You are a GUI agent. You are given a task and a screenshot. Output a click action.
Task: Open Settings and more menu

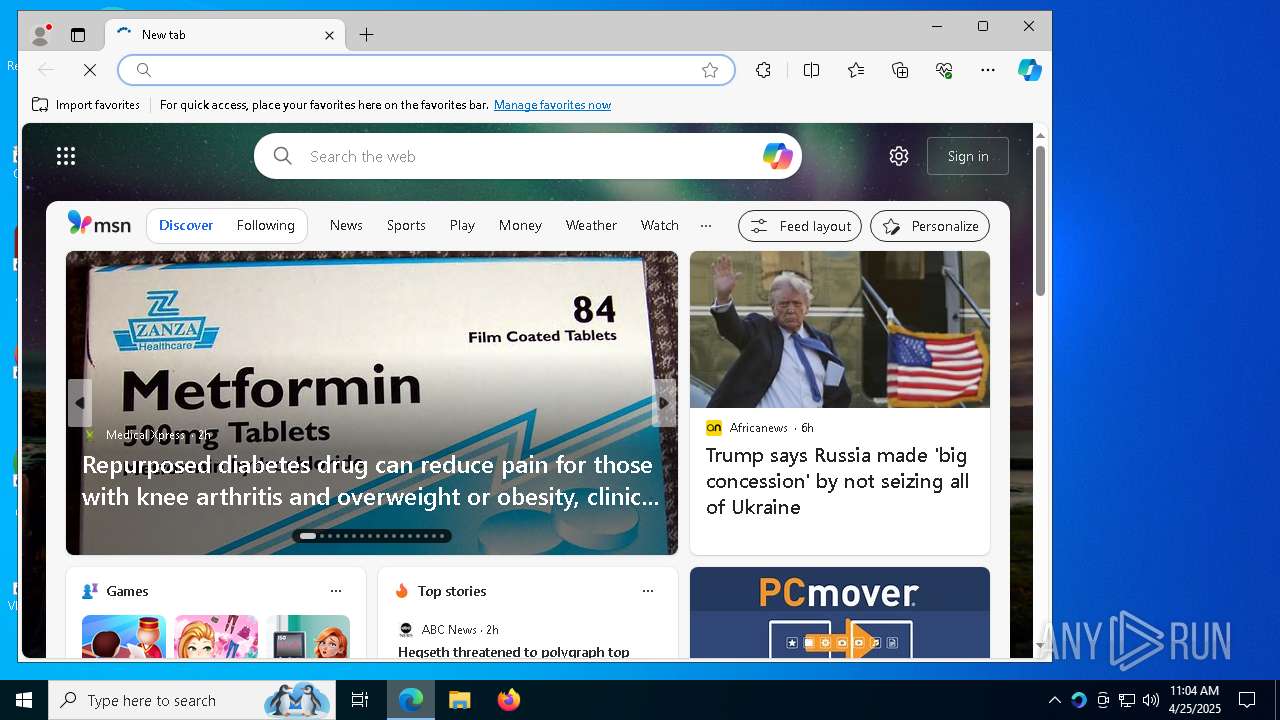click(988, 70)
